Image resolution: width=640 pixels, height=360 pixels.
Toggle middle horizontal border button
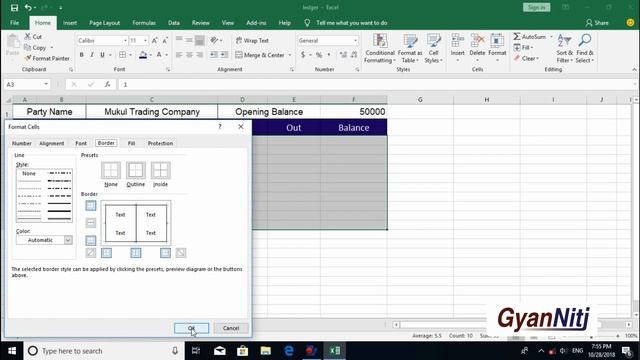[x=91, y=223]
